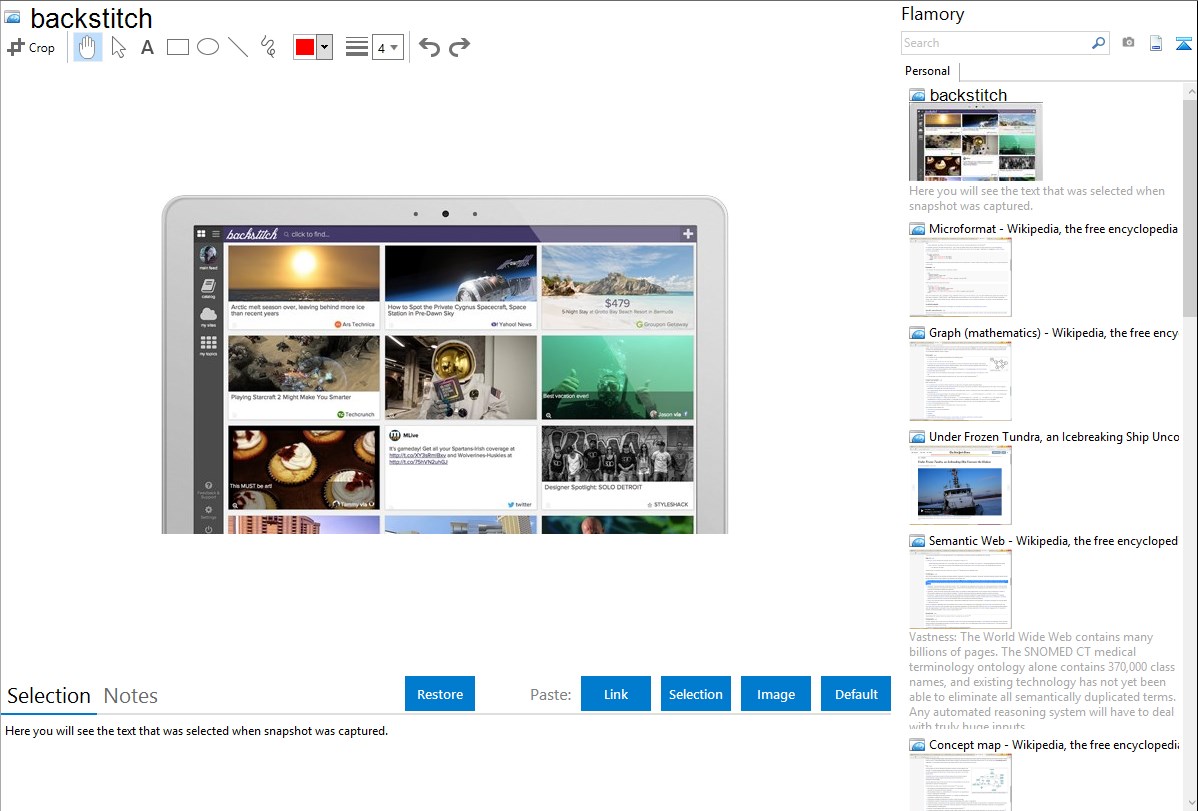Open the Personal tab in Flamory

tap(927, 71)
